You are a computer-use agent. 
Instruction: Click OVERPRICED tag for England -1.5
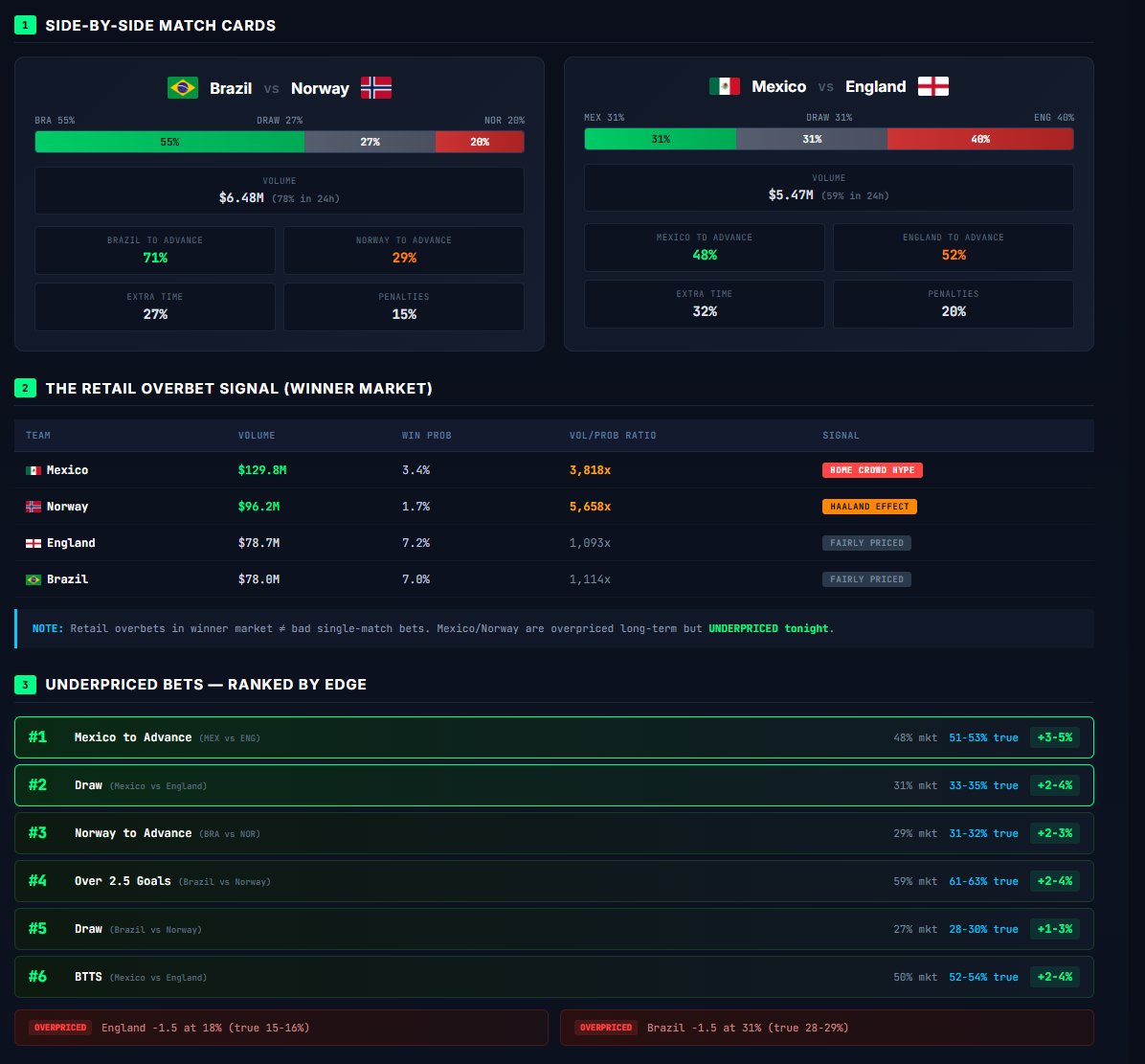[x=60, y=1028]
